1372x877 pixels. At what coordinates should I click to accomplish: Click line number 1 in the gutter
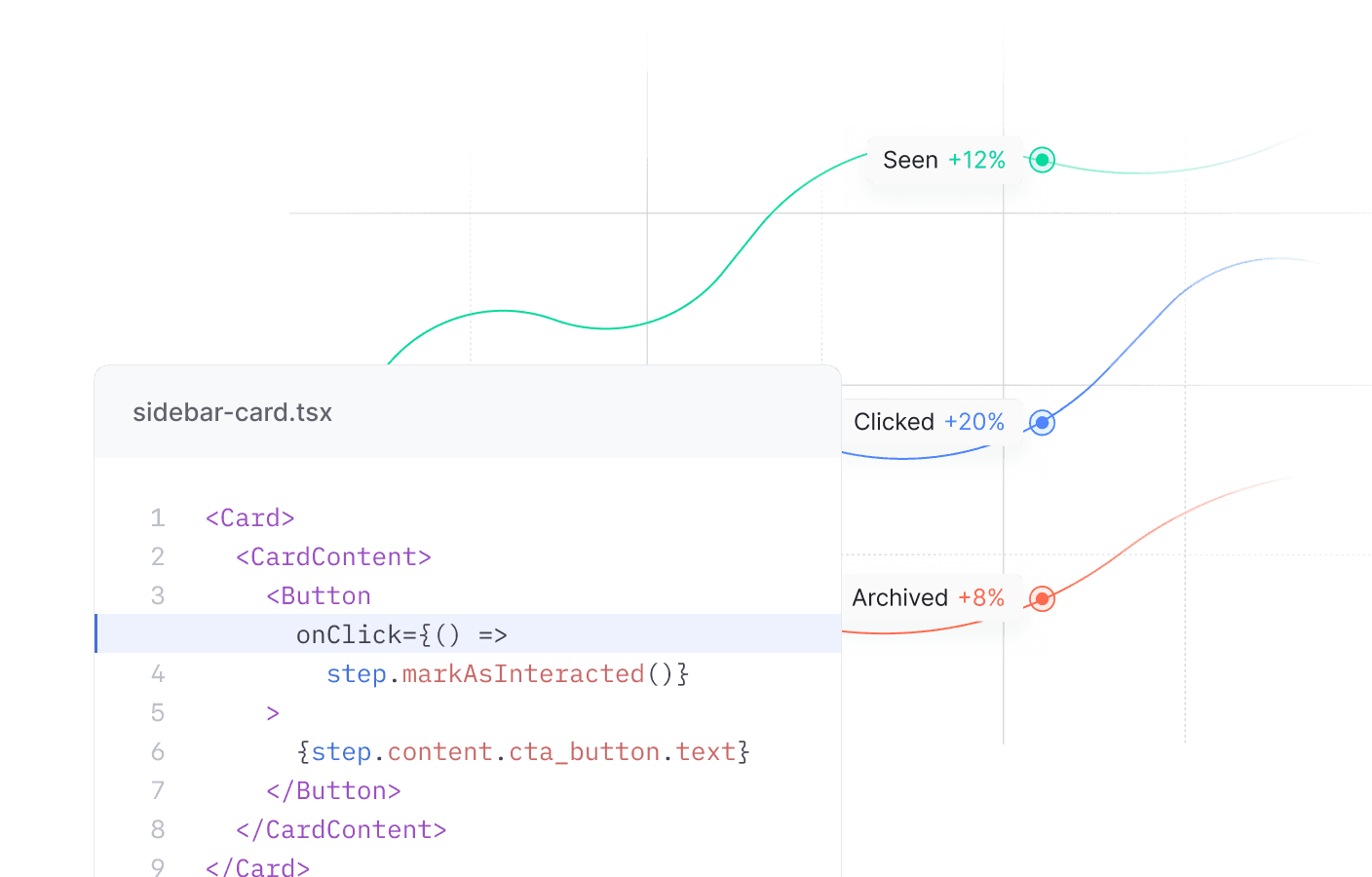coord(158,517)
